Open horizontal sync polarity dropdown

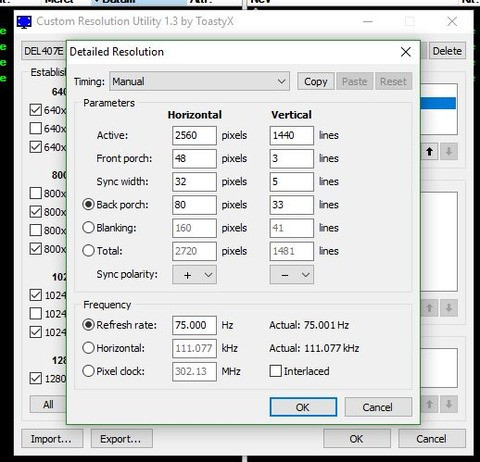194,275
